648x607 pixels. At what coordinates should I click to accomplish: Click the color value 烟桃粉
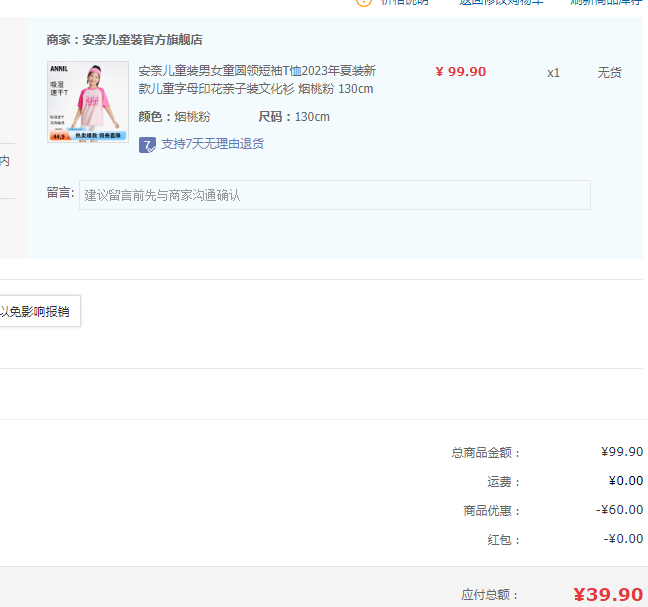[192, 117]
